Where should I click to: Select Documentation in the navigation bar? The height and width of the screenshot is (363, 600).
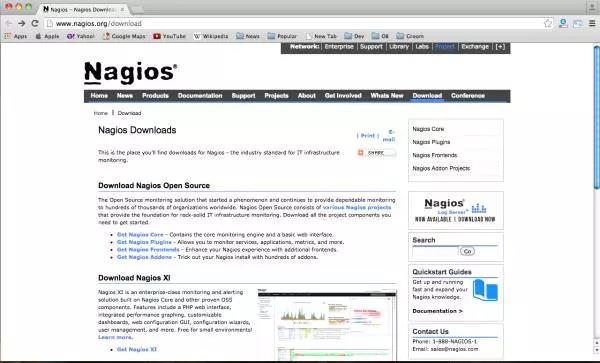tap(200, 96)
